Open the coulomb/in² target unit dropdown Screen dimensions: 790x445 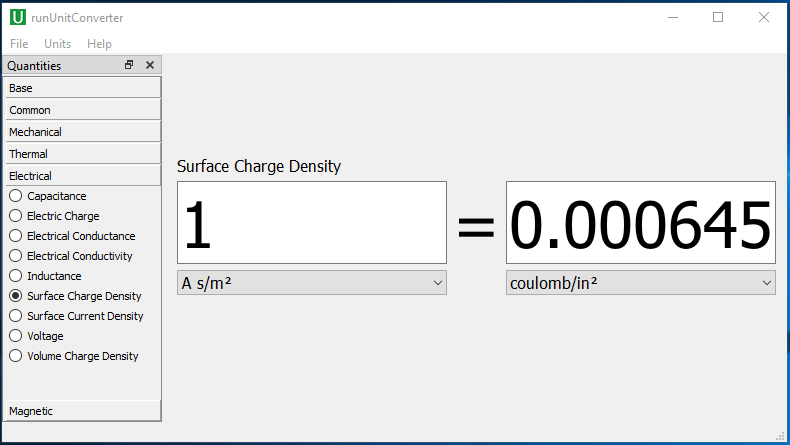coord(640,283)
